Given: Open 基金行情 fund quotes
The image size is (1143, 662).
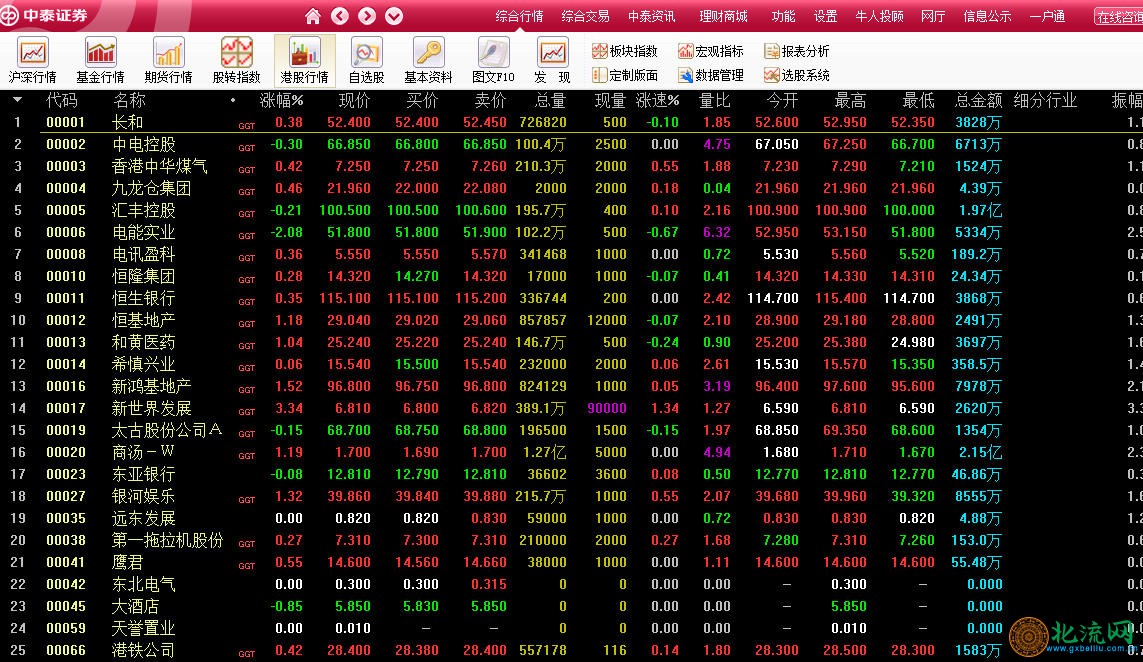Looking at the screenshot, I should (x=101, y=60).
